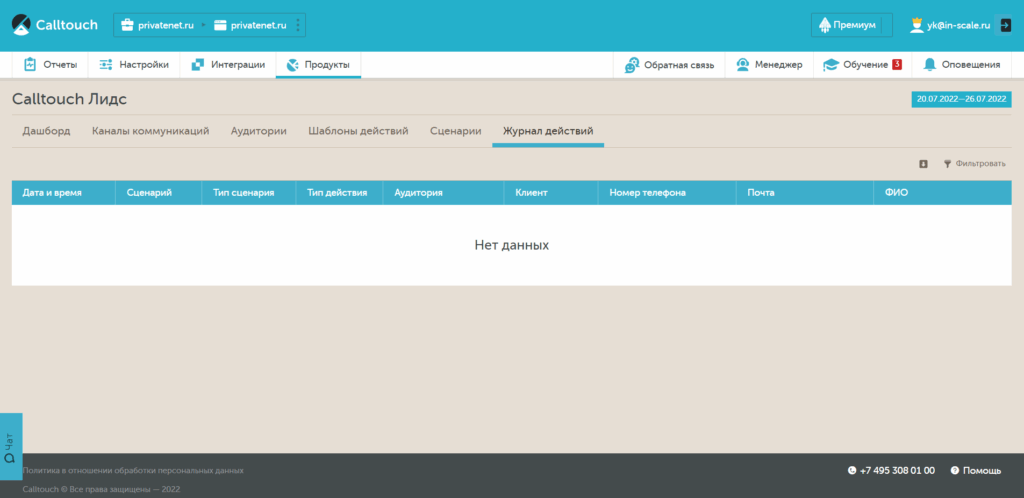Open the Интеграции menu

(228, 65)
